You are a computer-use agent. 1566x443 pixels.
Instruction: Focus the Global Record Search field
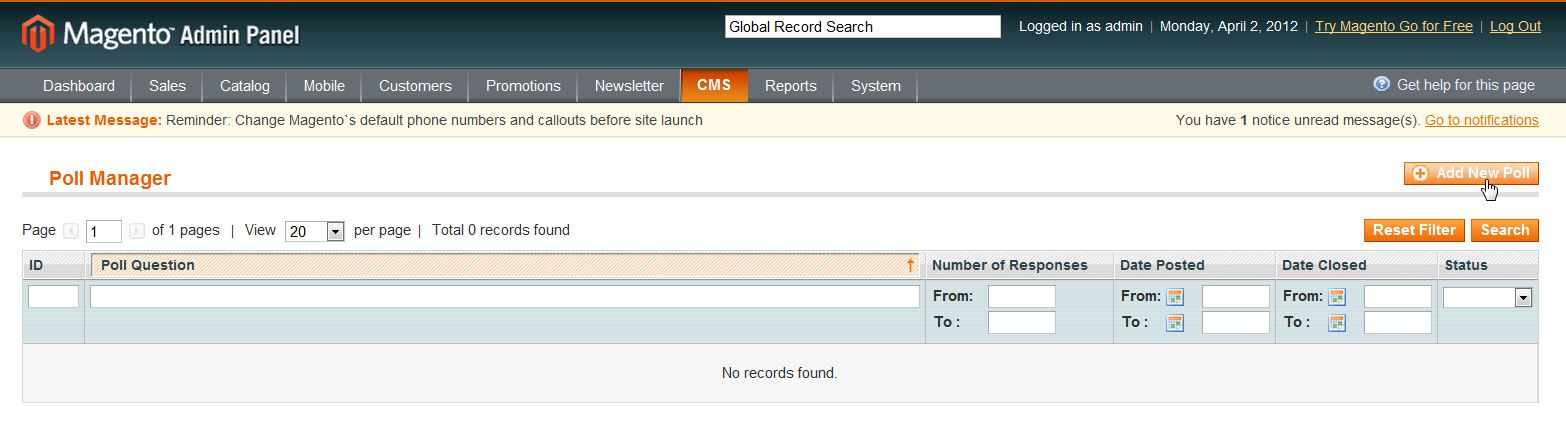click(863, 27)
